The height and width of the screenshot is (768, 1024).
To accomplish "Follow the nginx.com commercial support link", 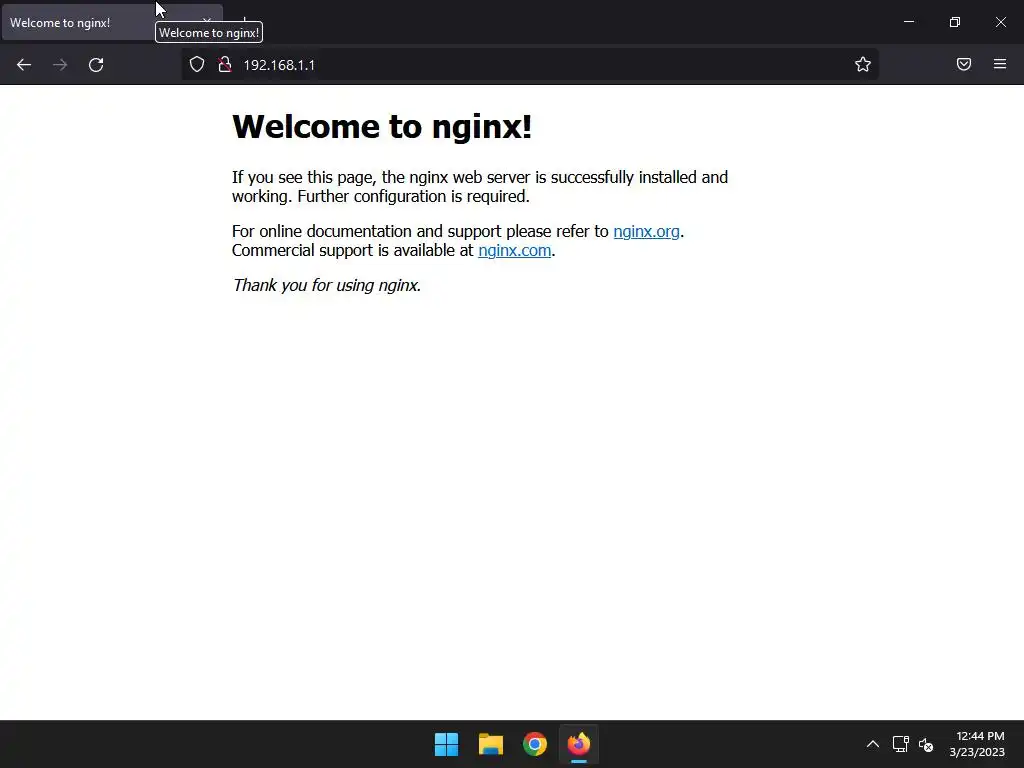I will tap(515, 250).
